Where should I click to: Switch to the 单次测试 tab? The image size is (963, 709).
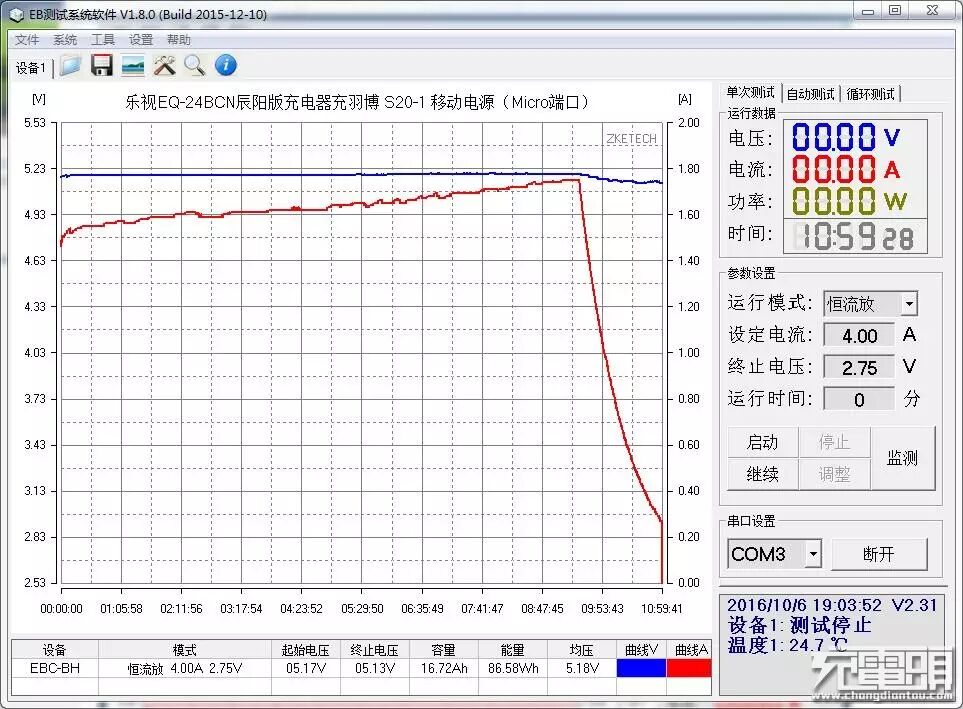coord(751,93)
